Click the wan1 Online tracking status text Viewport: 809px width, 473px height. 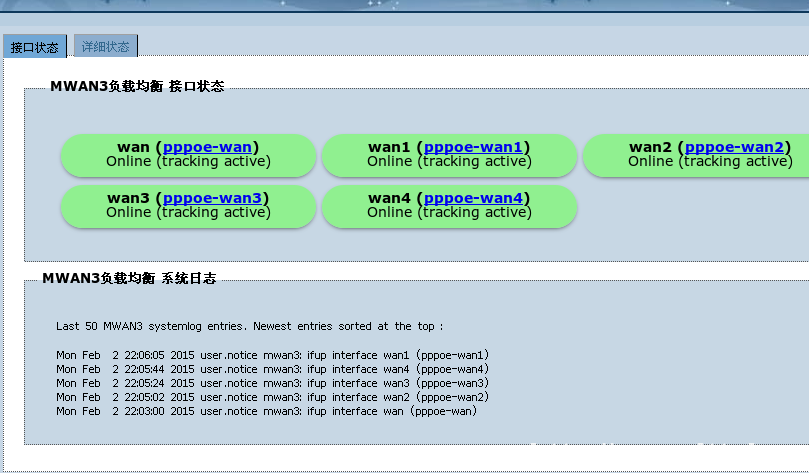tap(449, 162)
